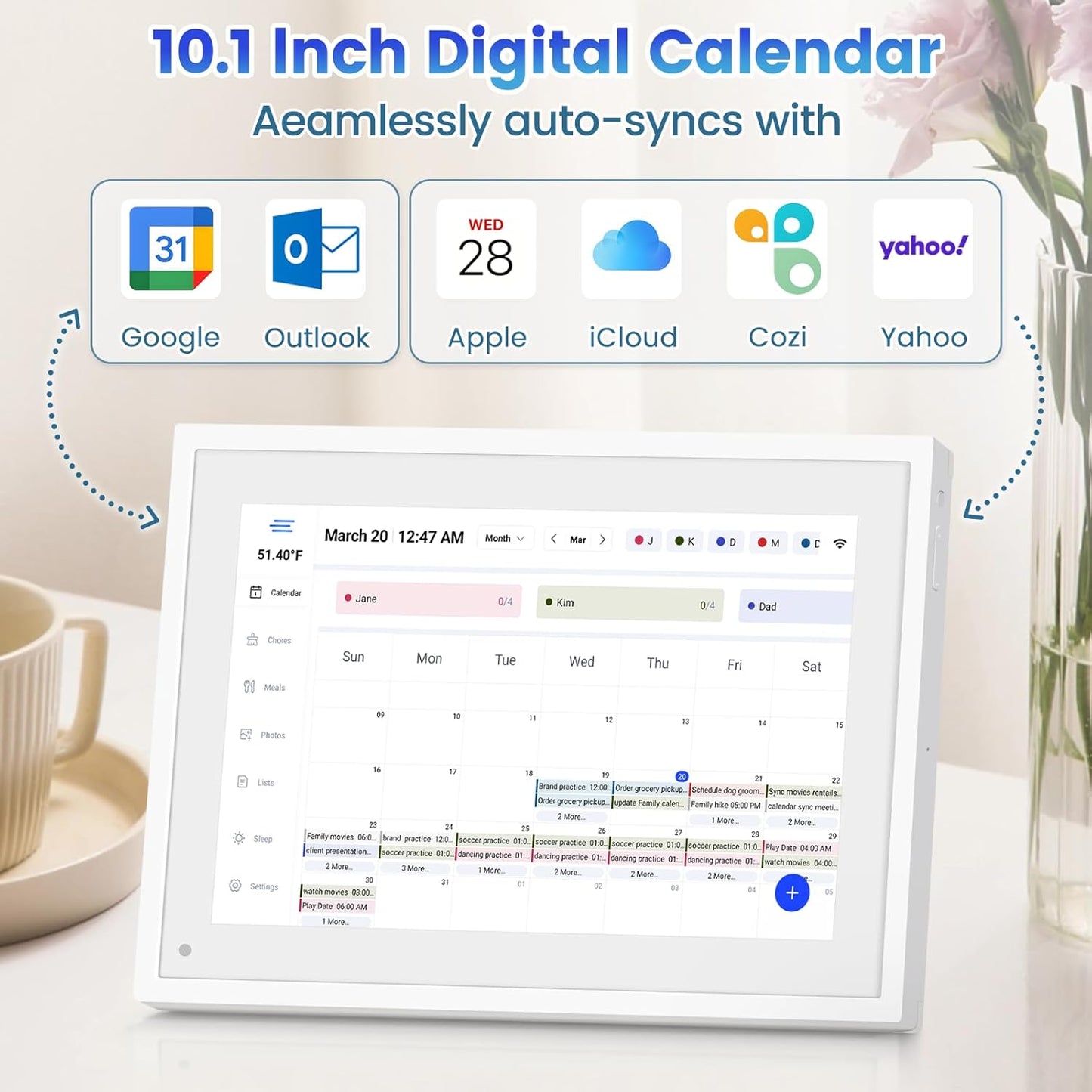Screen dimensions: 1092x1092
Task: Select the Outlook logo
Action: point(316,249)
